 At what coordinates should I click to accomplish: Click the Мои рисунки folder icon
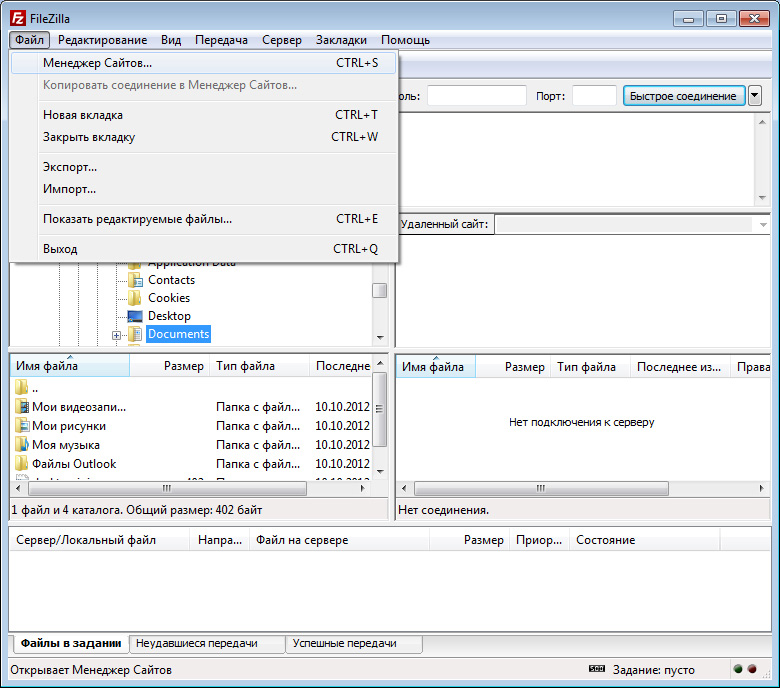(x=22, y=426)
